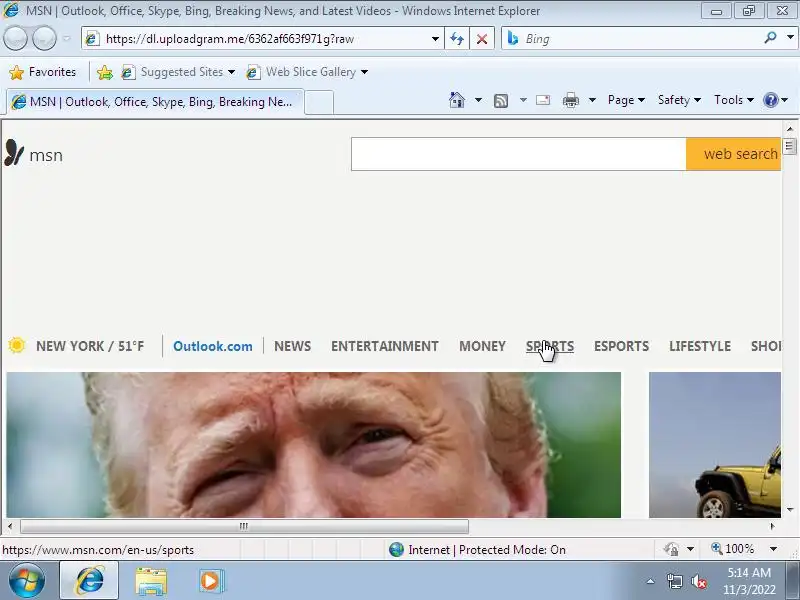Click the Help question mark icon
This screenshot has height=600, width=800.
coord(770,100)
